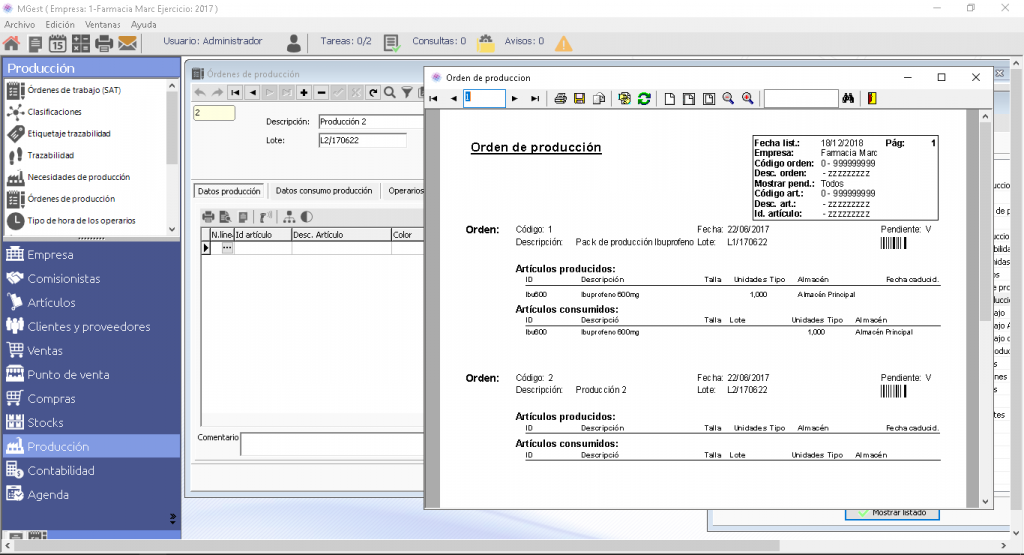Viewport: 1024px width, 555px height.
Task: Click the green refresh arrows icon
Action: (x=644, y=99)
